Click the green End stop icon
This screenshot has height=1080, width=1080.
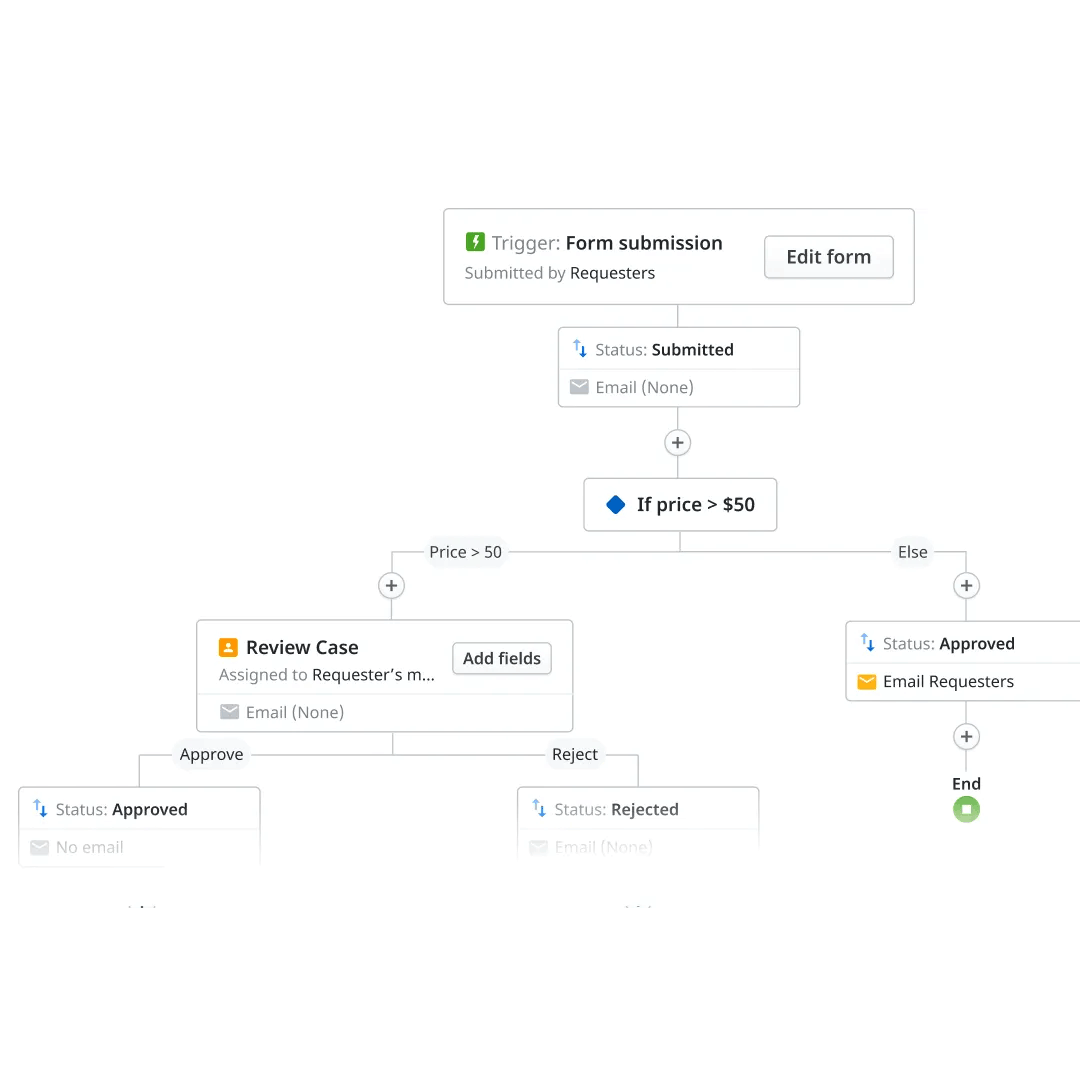pos(966,809)
